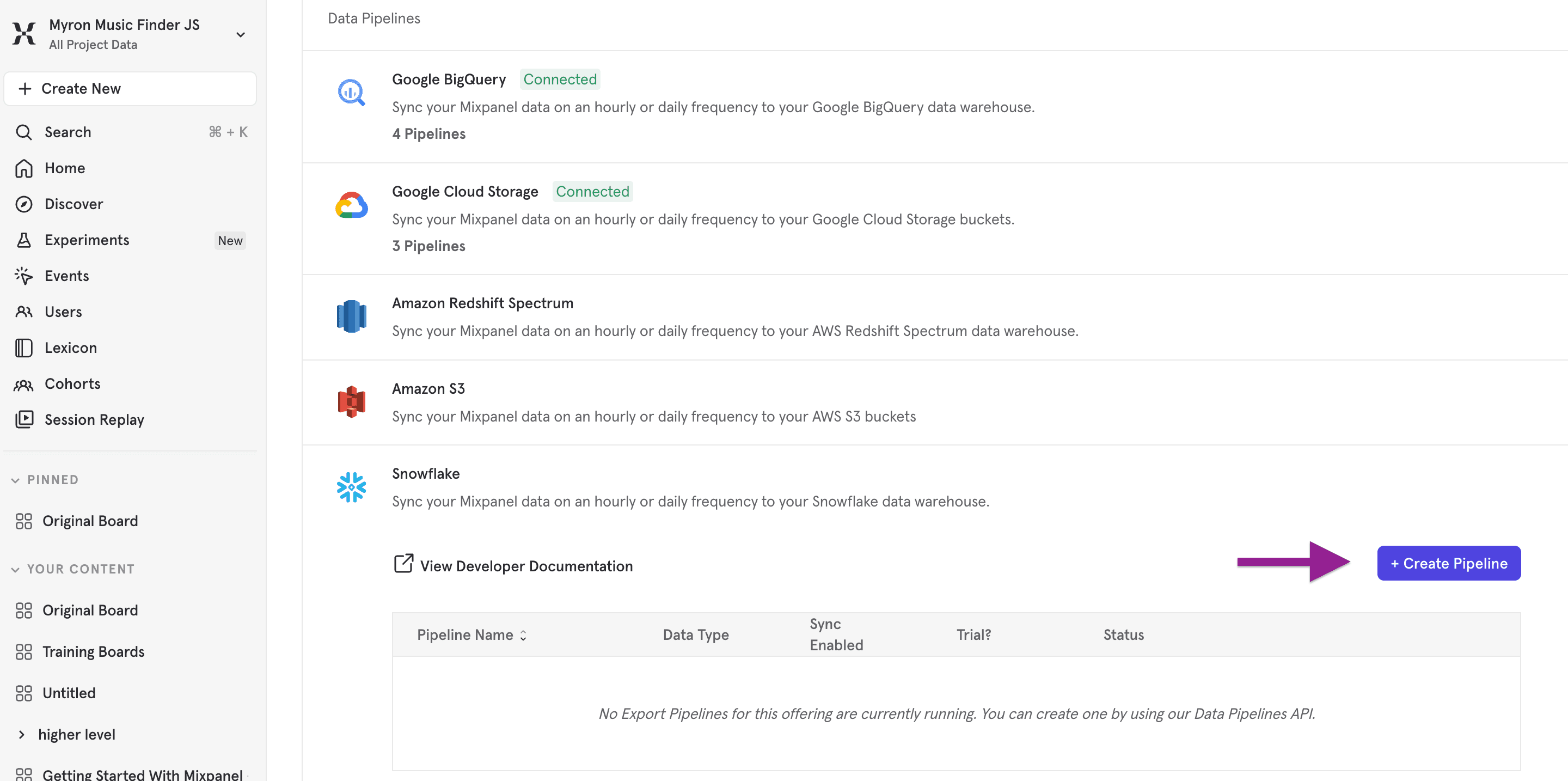The height and width of the screenshot is (781, 1568).
Task: Click the Google BigQuery logo icon
Action: 351,93
